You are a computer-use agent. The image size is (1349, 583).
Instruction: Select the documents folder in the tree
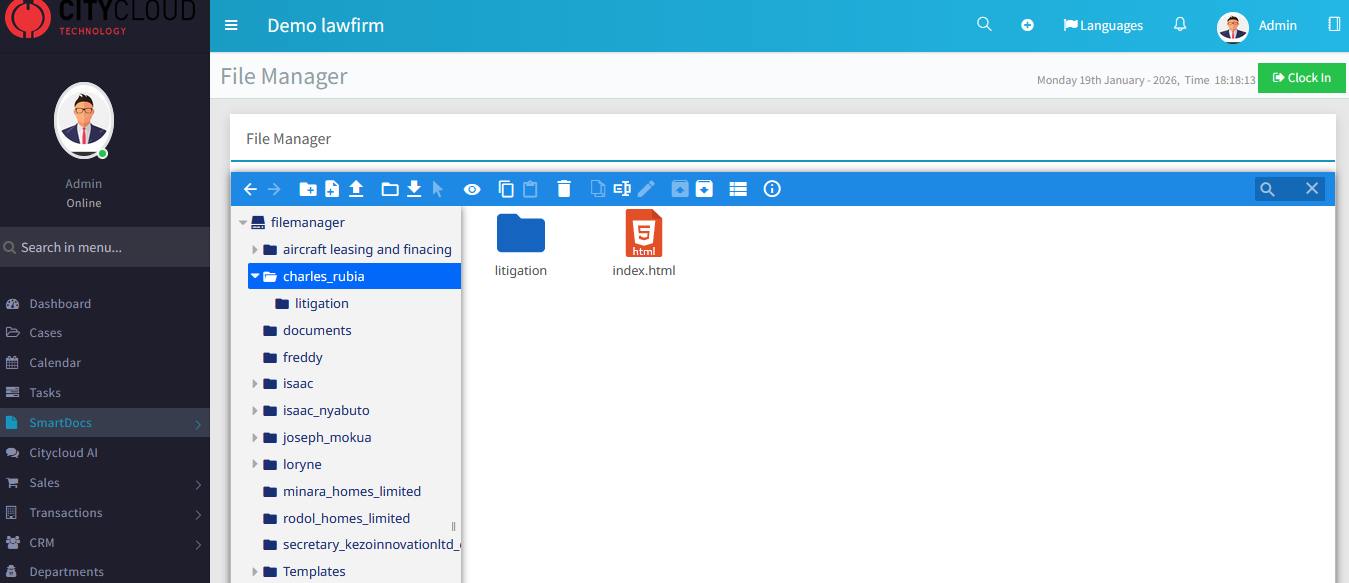[317, 330]
